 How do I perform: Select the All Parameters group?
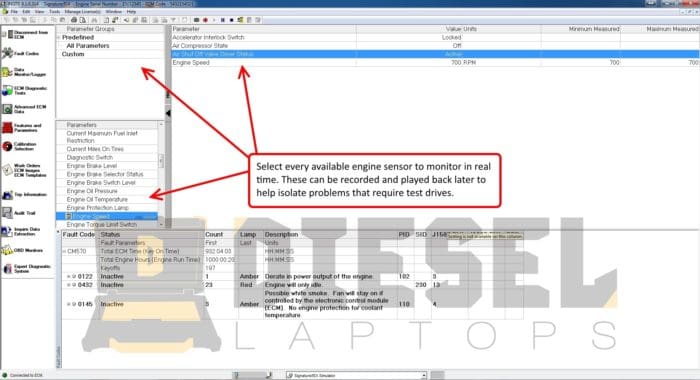click(x=88, y=46)
